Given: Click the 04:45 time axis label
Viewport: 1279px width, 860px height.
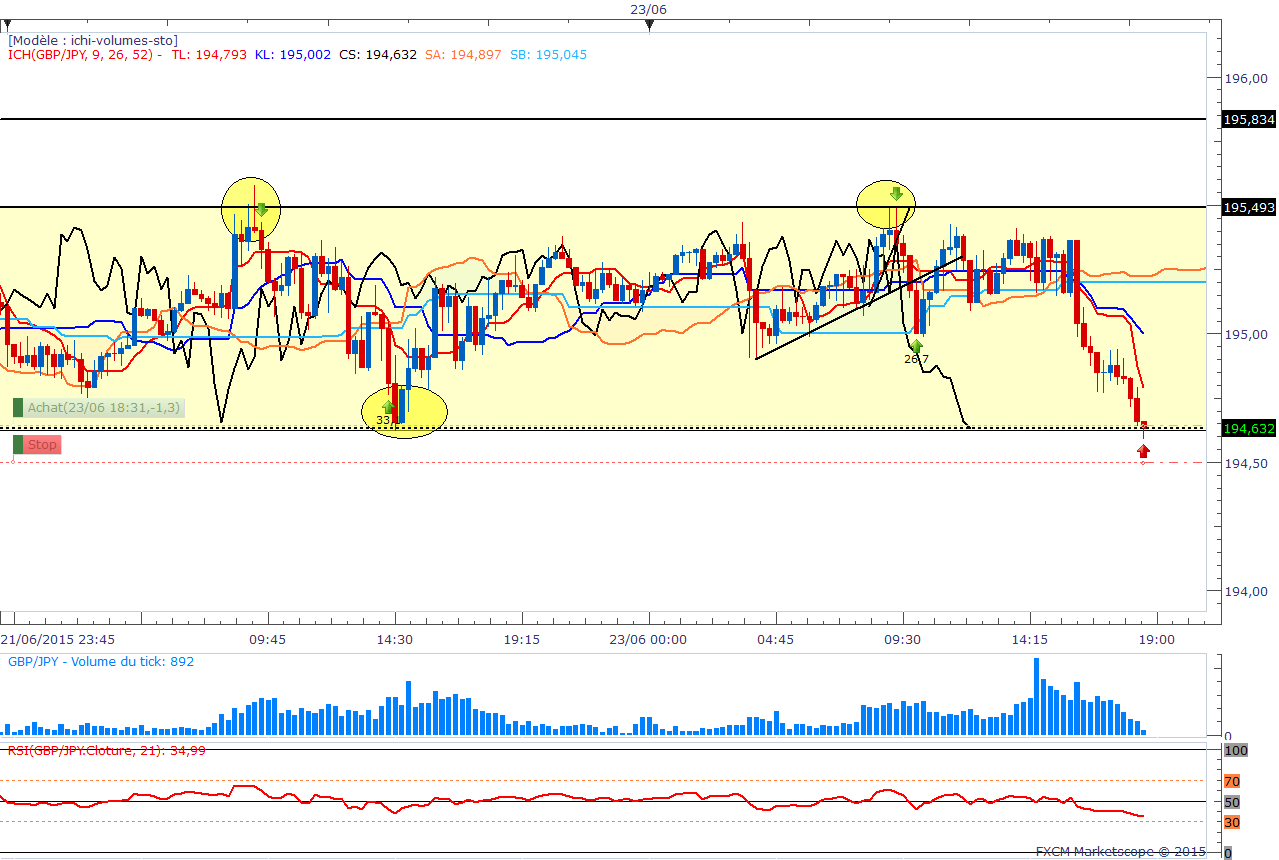Looking at the screenshot, I should pos(776,639).
